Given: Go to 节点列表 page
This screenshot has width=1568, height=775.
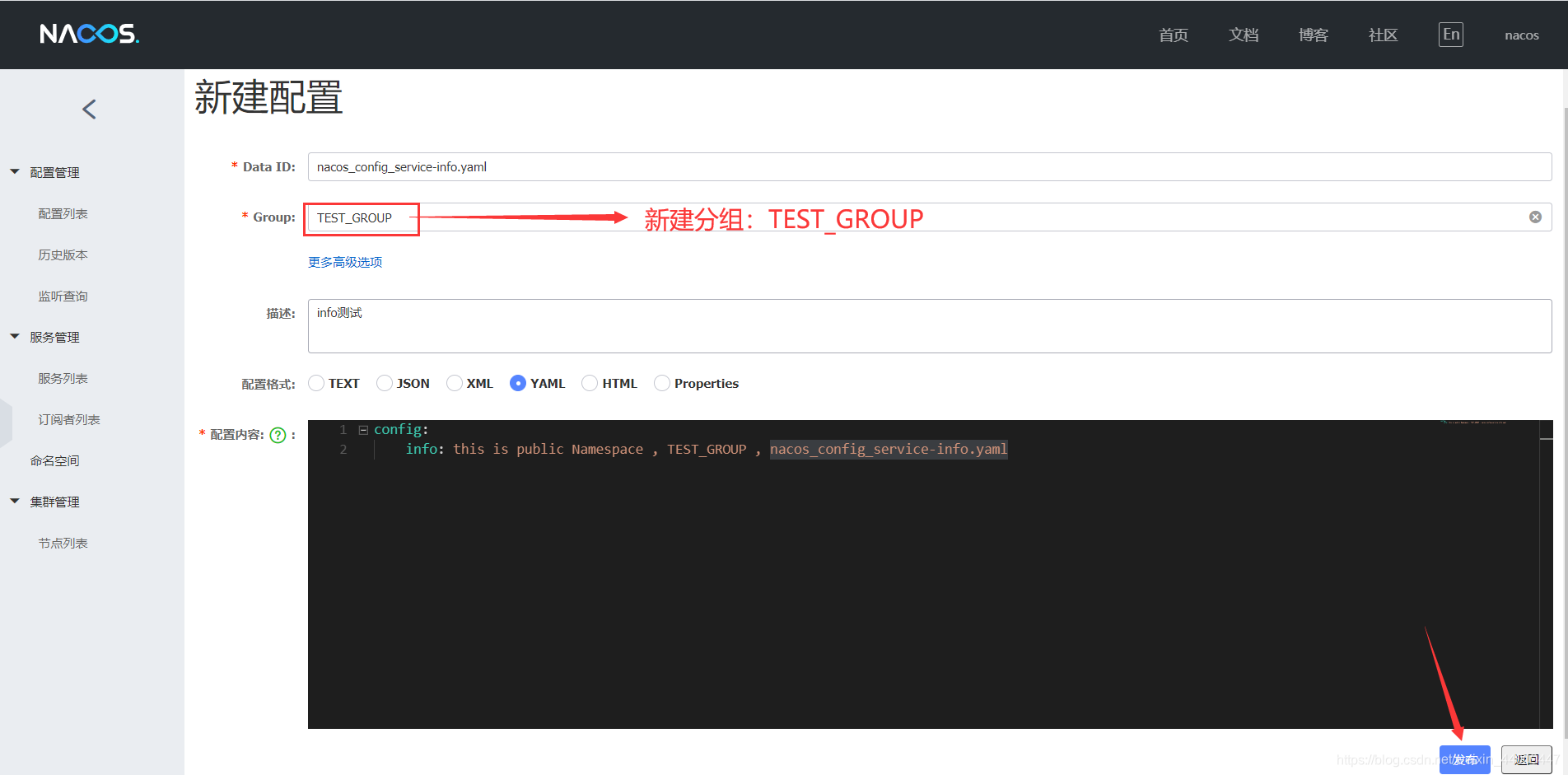Looking at the screenshot, I should tap(63, 543).
